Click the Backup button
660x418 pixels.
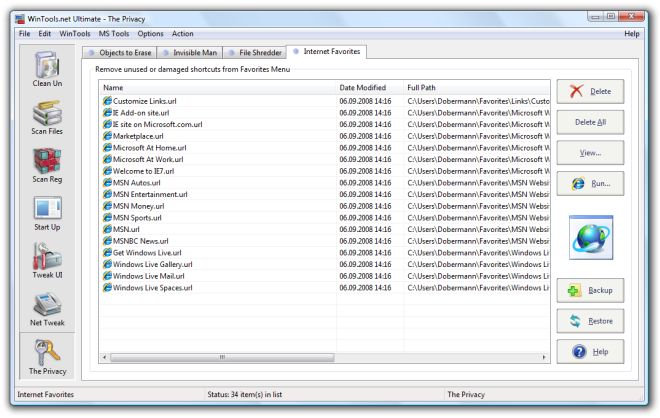(x=590, y=291)
